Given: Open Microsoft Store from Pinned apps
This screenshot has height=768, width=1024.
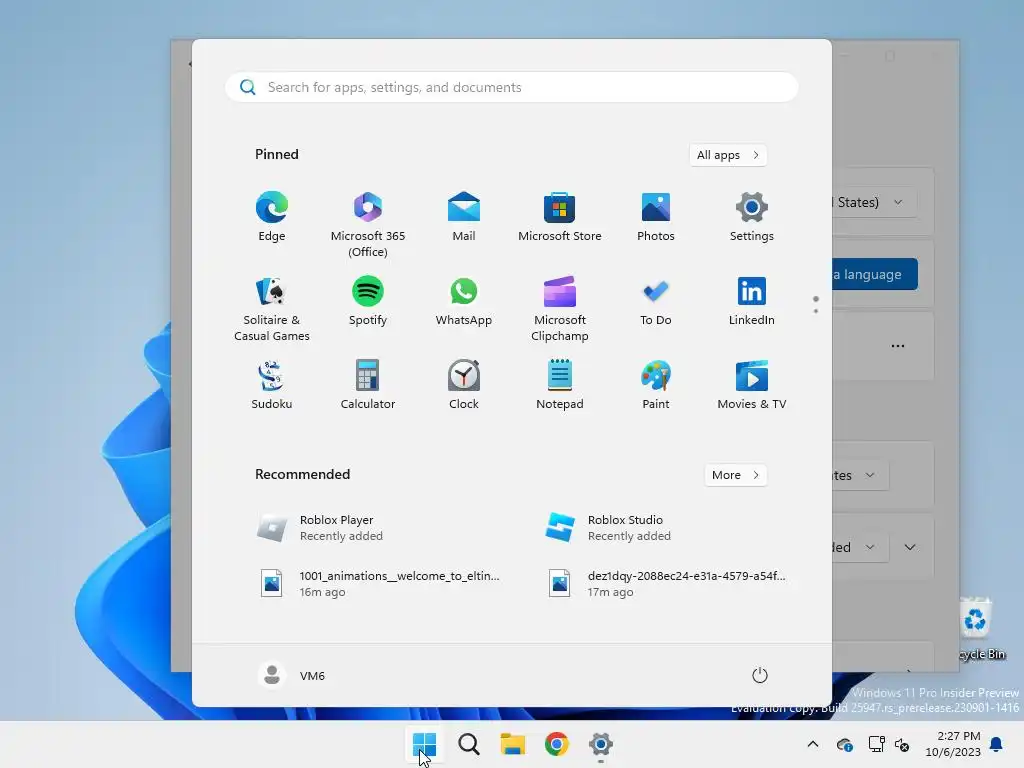Looking at the screenshot, I should pyautogui.click(x=560, y=217).
